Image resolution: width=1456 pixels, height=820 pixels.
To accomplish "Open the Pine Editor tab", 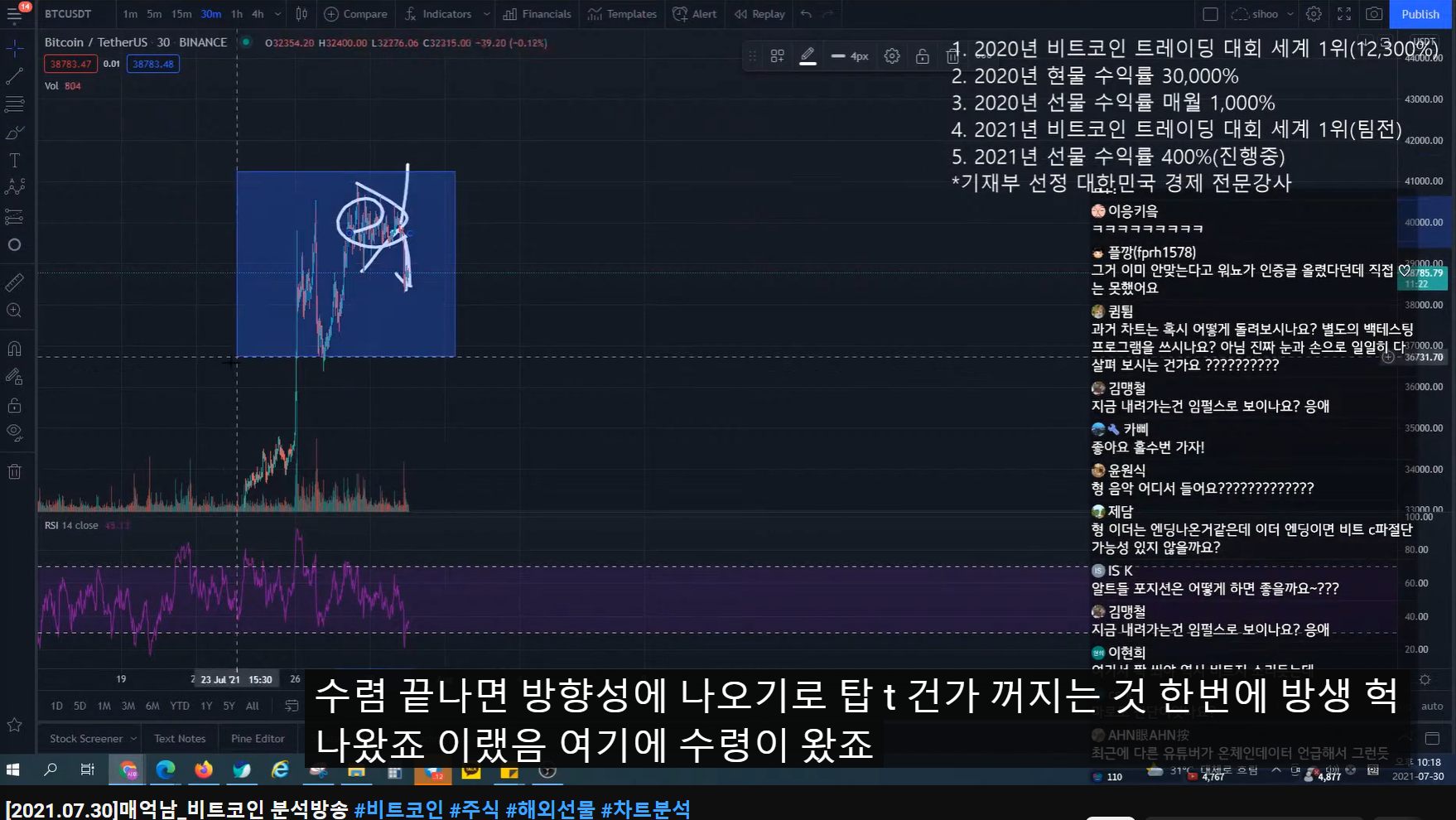I will point(258,739).
